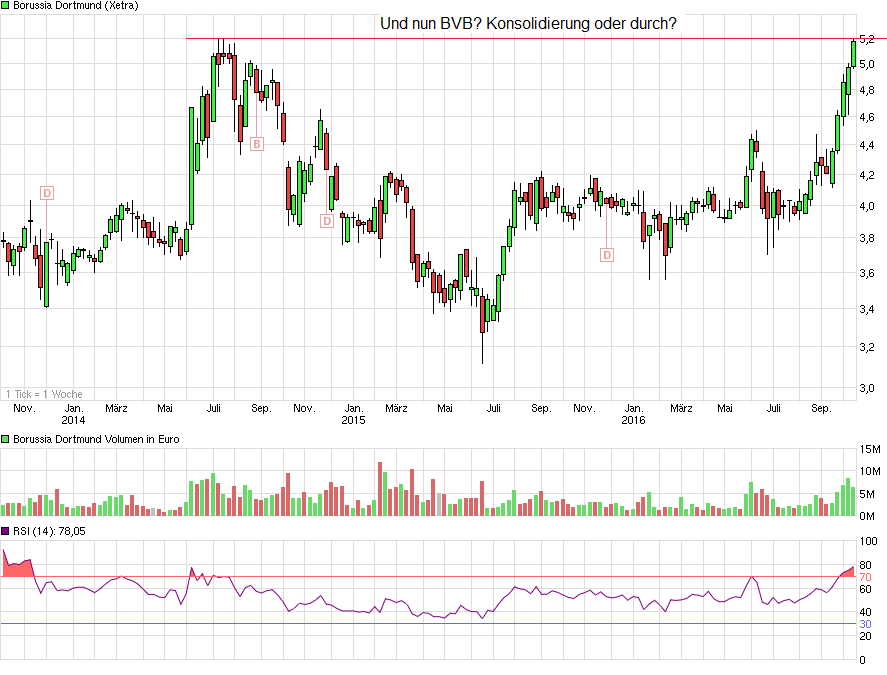Click the 2015 year label on time axis

pos(354,420)
